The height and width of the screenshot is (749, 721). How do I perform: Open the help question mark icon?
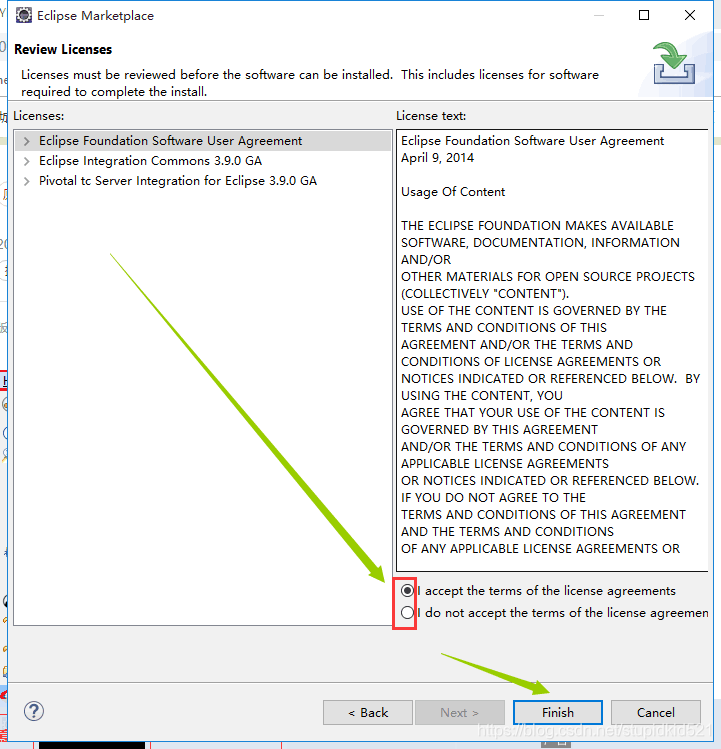(x=34, y=711)
